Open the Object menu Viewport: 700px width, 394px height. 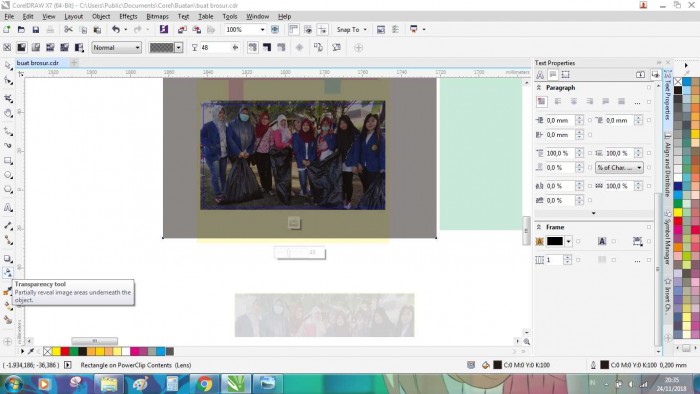point(101,17)
